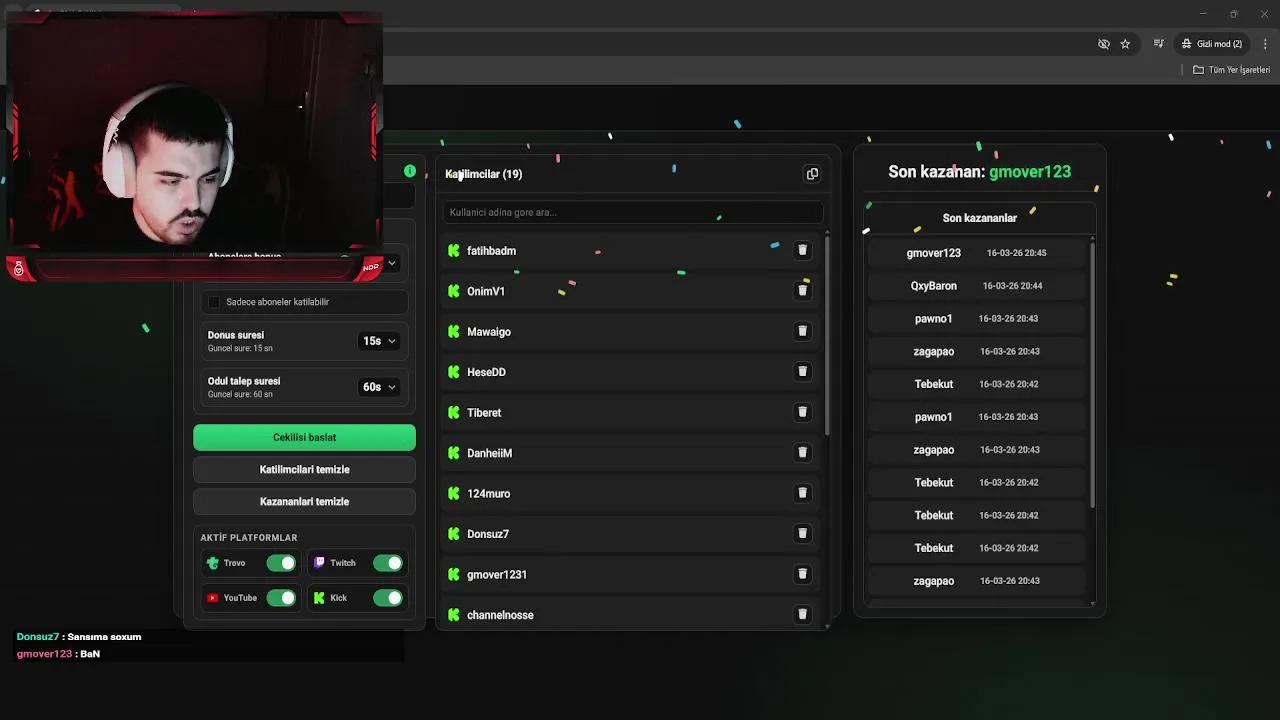Image resolution: width=1280 pixels, height=720 pixels.
Task: Click the YouTube logo in Aktif Platformlar
Action: 212,598
